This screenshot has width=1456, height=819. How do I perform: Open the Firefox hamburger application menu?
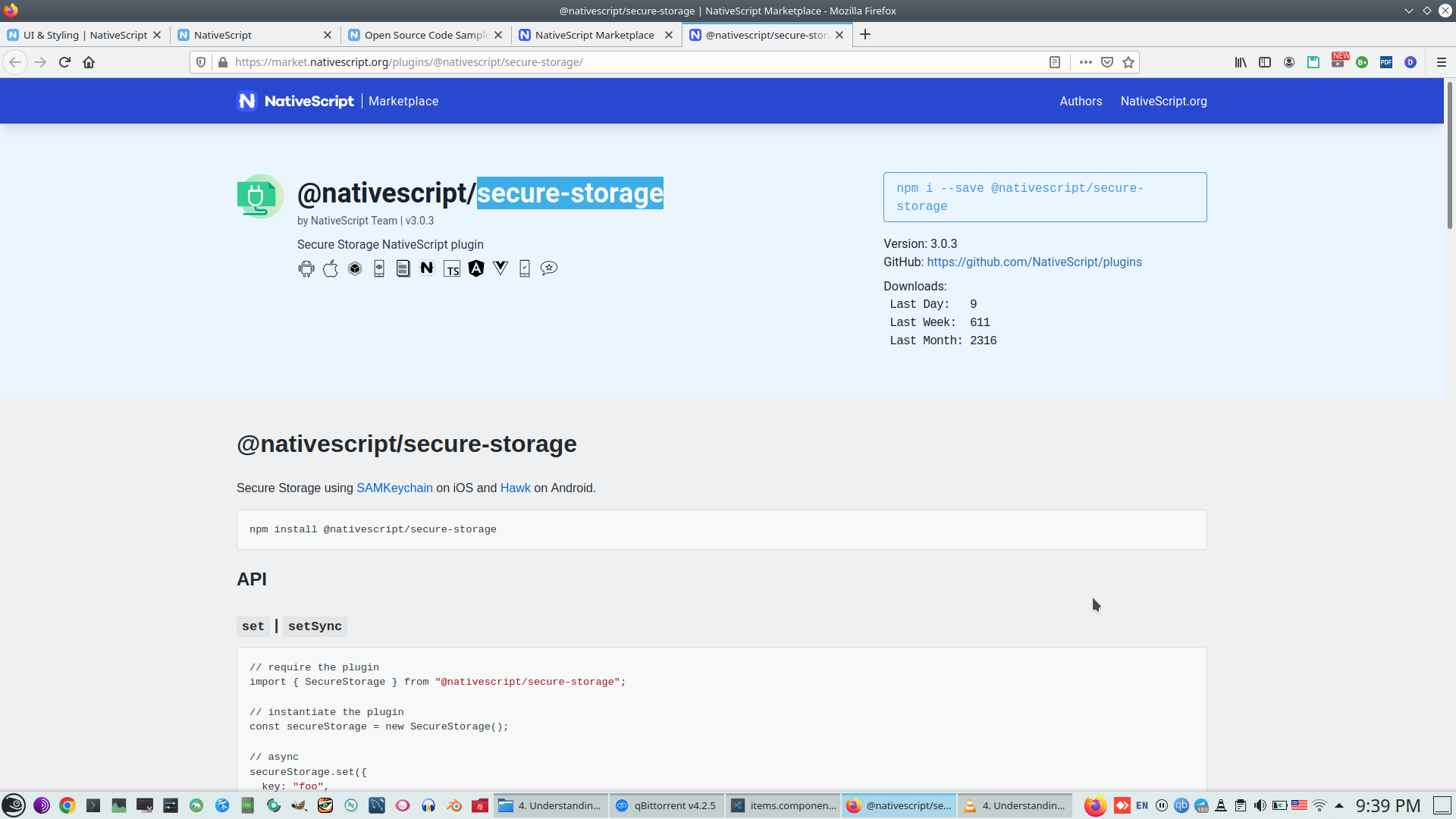[1442, 62]
